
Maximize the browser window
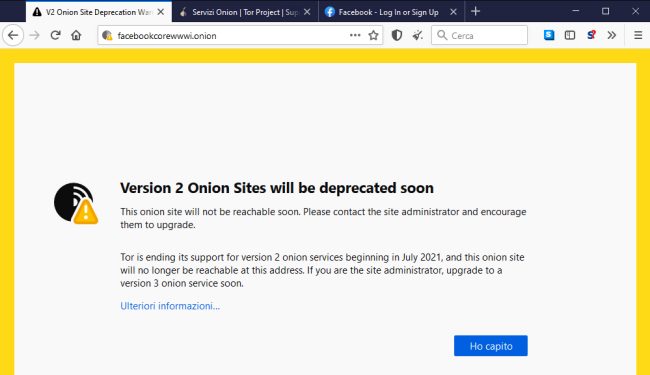[605, 11]
